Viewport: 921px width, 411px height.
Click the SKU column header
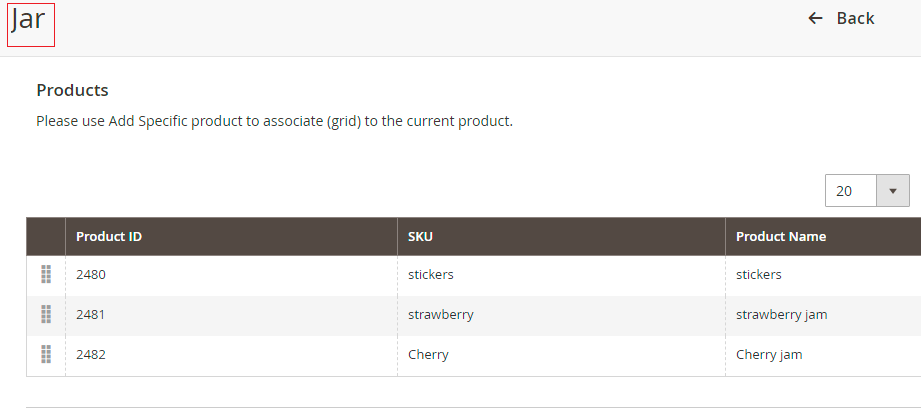420,237
